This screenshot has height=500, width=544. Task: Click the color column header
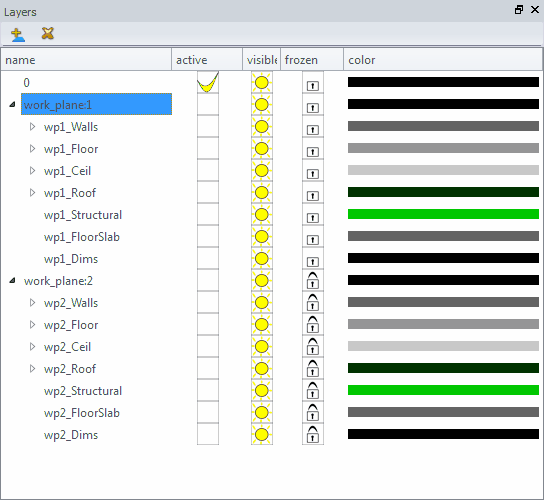point(443,60)
